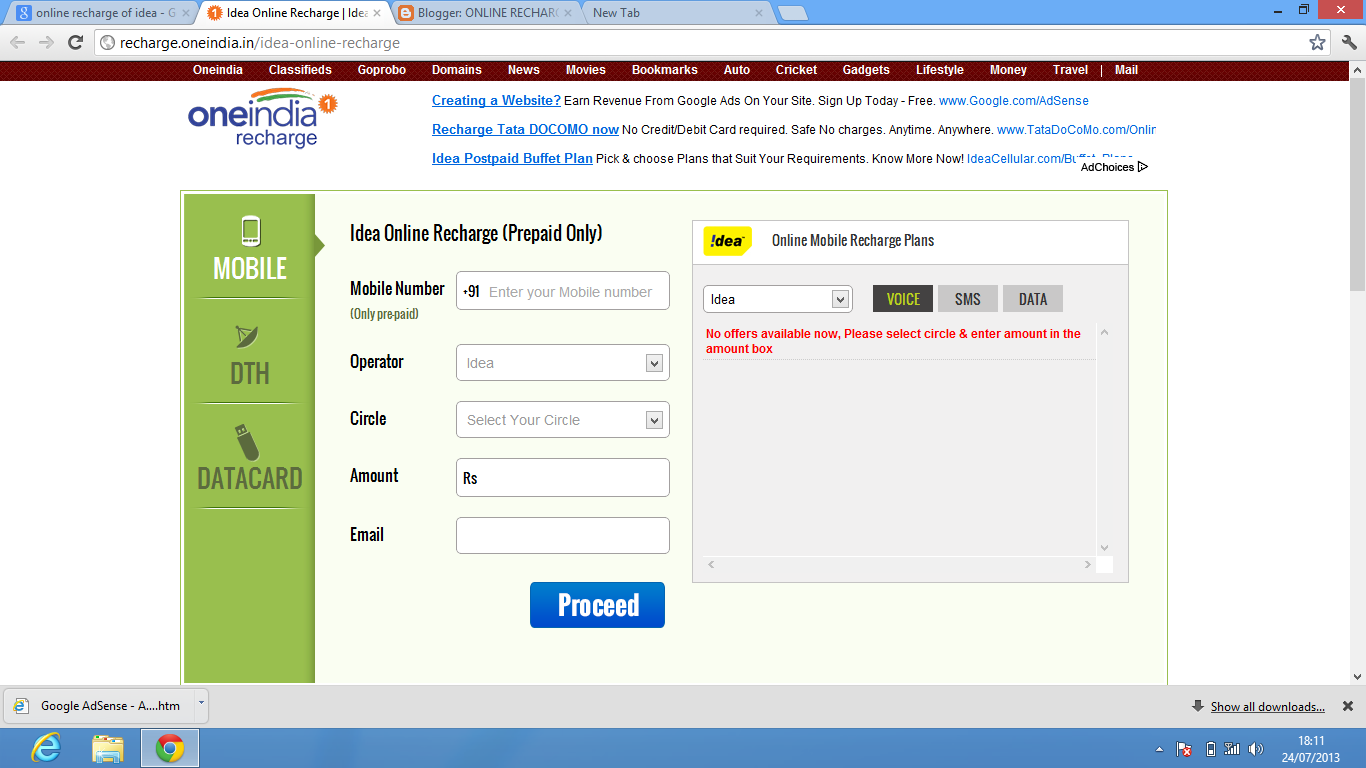Open the Select Your Circle dropdown
The width and height of the screenshot is (1366, 768).
pyautogui.click(x=562, y=420)
